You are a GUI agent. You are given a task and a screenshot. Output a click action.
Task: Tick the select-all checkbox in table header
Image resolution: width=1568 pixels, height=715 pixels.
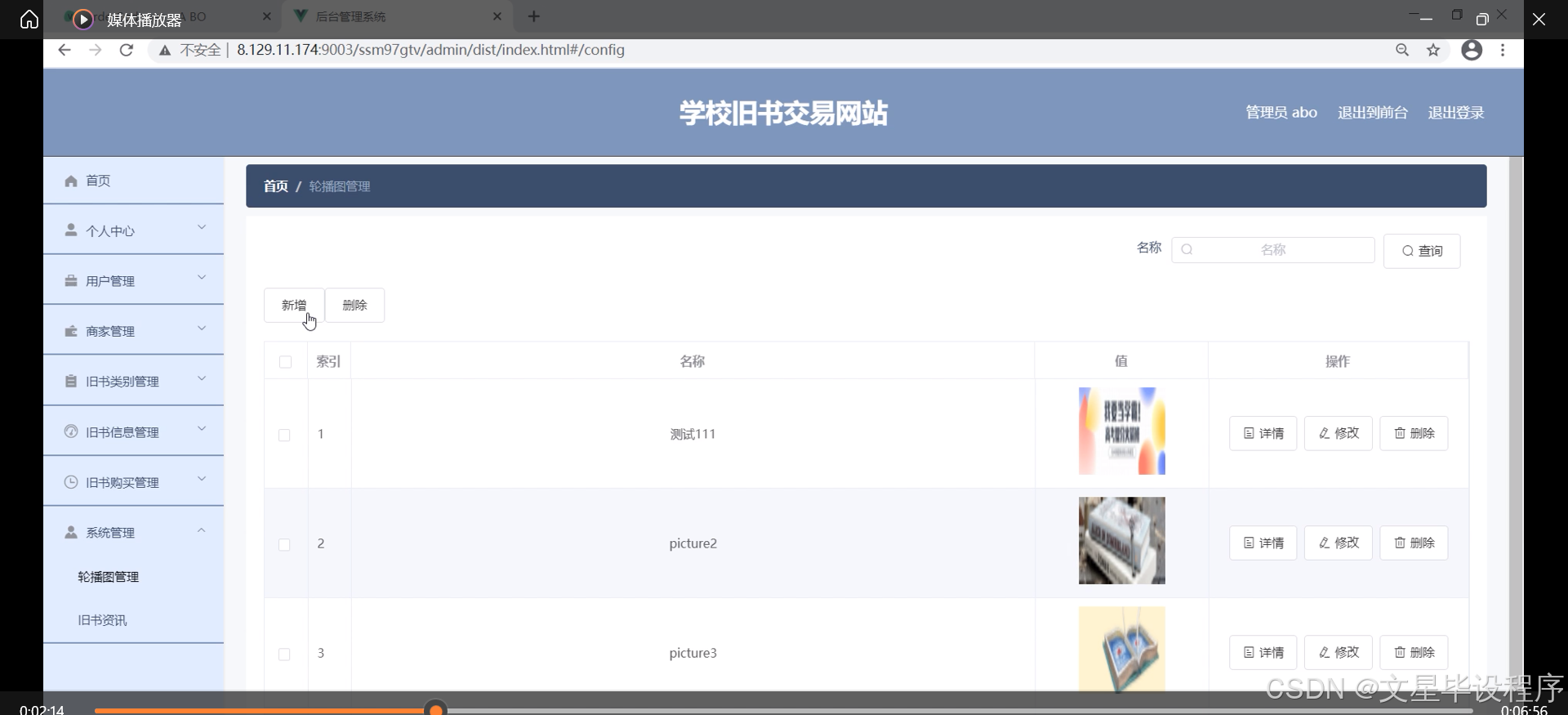click(x=285, y=361)
